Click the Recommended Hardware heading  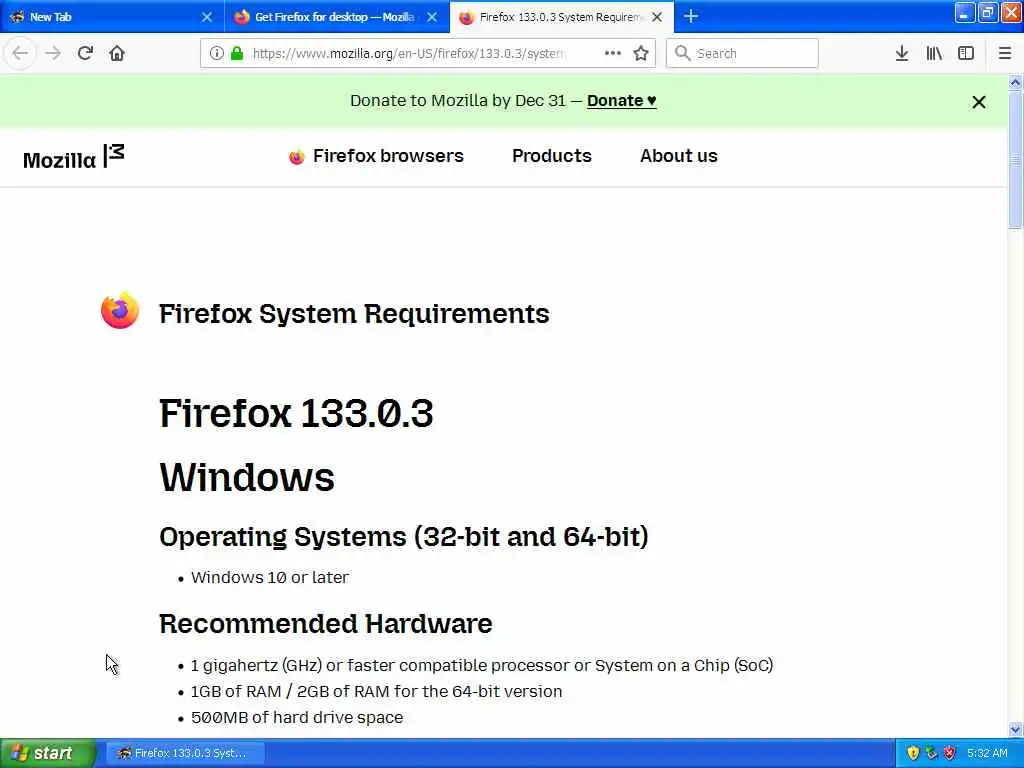point(325,624)
